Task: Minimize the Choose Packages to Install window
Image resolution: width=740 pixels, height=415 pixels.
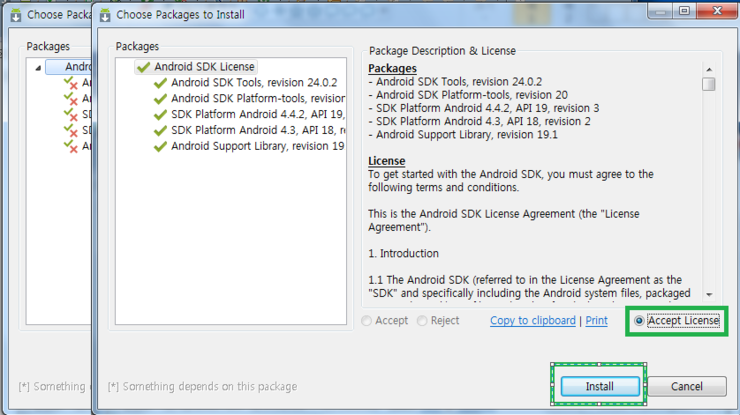Action: coord(661,10)
